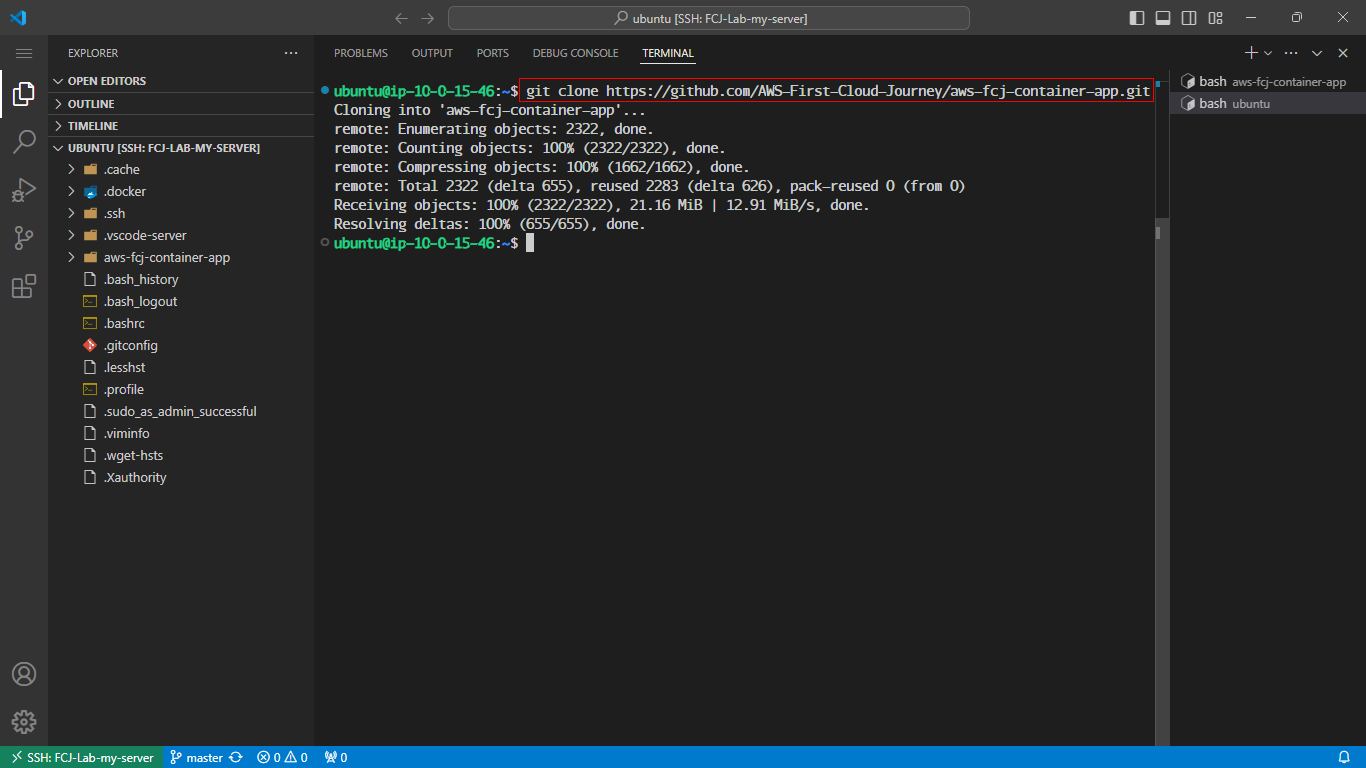Maximize the panel with chevron icon
Screen dimensions: 1366x768
[1318, 53]
